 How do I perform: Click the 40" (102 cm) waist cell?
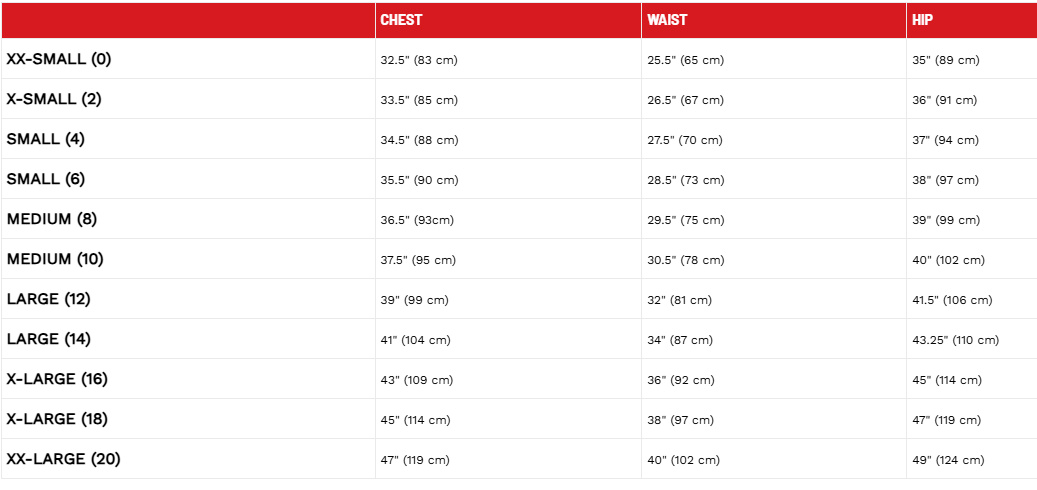(x=683, y=460)
